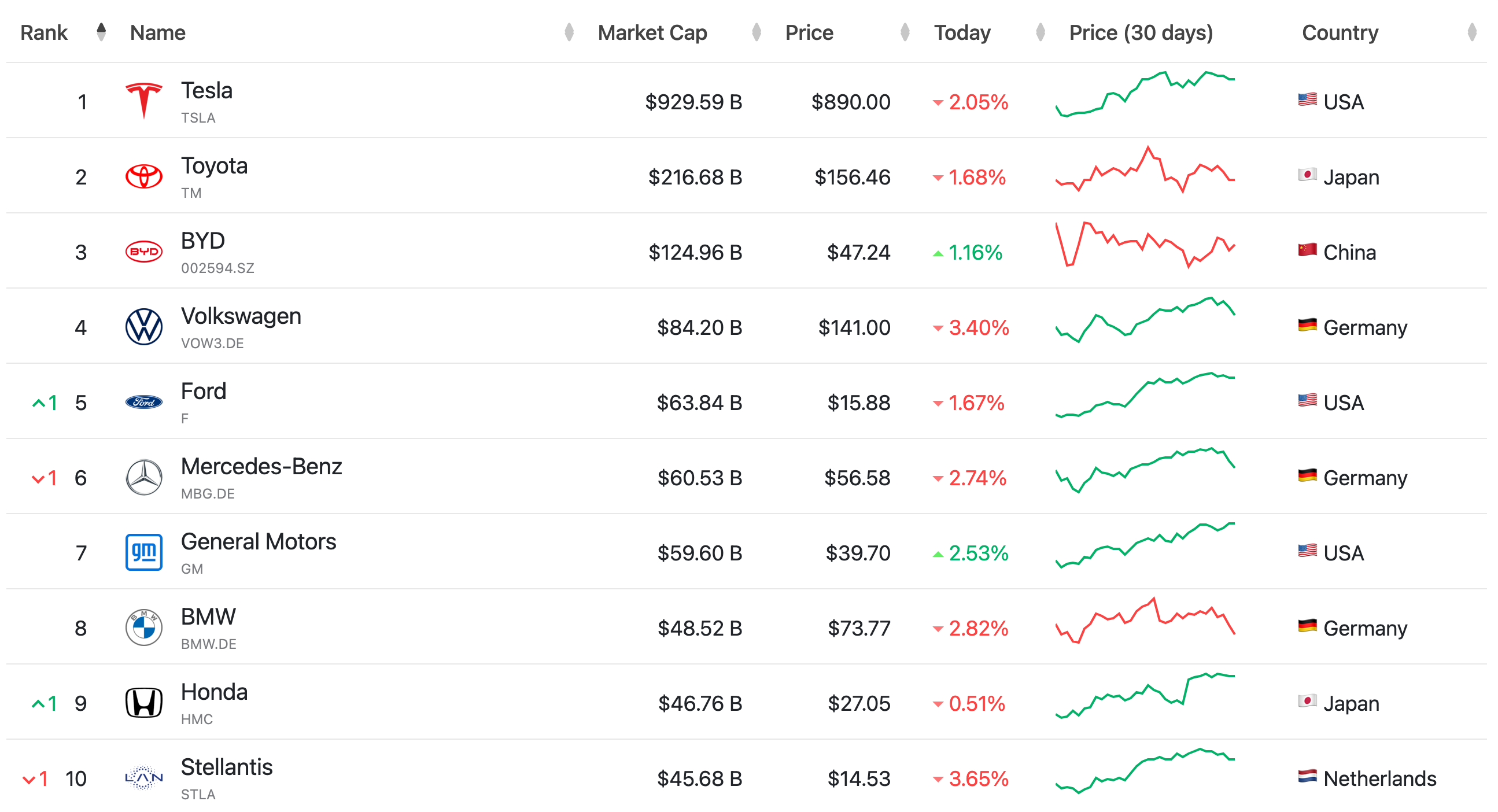Click the Volkswagen logo icon
The width and height of the screenshot is (1498, 812).
point(143,326)
